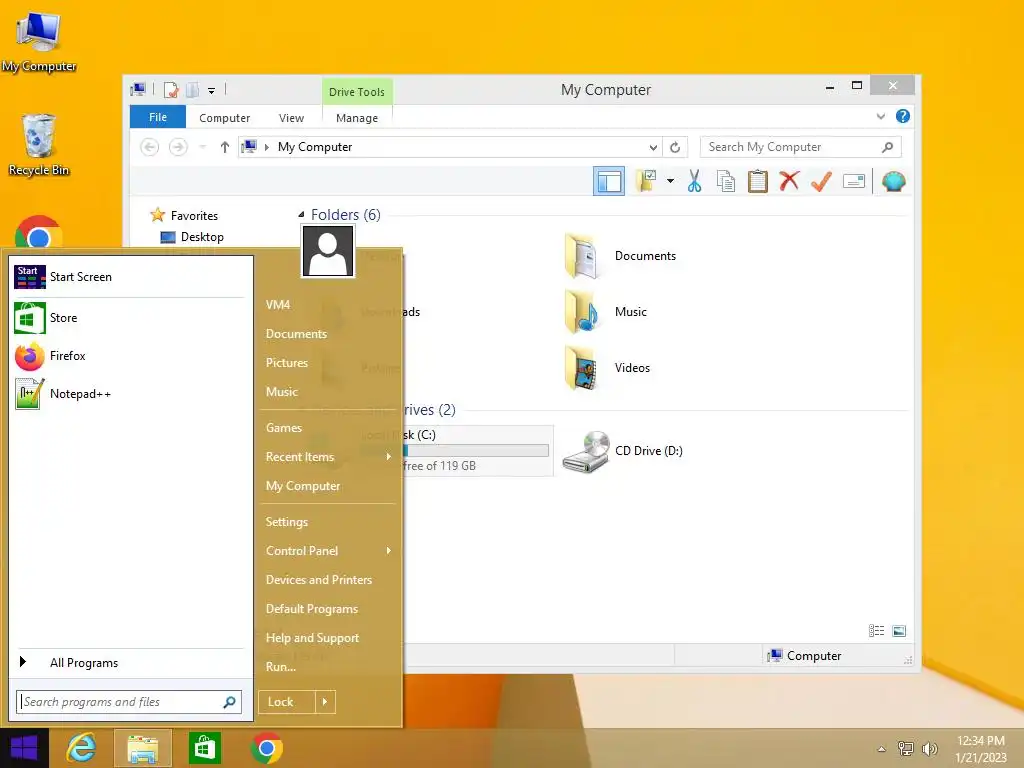Open Customize Quick Access Toolbar dropdown
Screen dimensions: 1024x768
pos(212,91)
